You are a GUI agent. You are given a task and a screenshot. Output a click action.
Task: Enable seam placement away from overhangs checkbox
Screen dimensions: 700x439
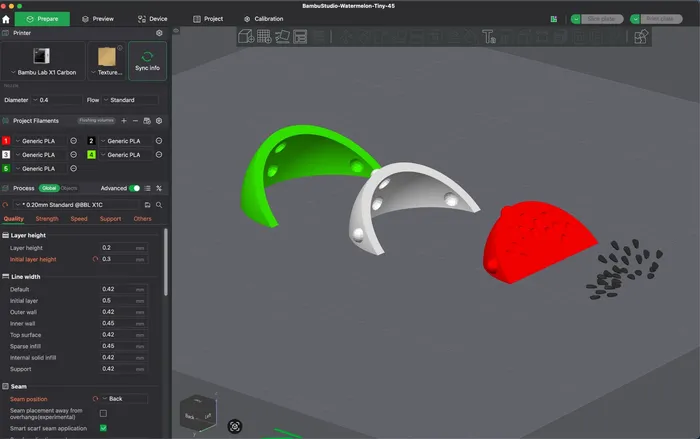(103, 413)
